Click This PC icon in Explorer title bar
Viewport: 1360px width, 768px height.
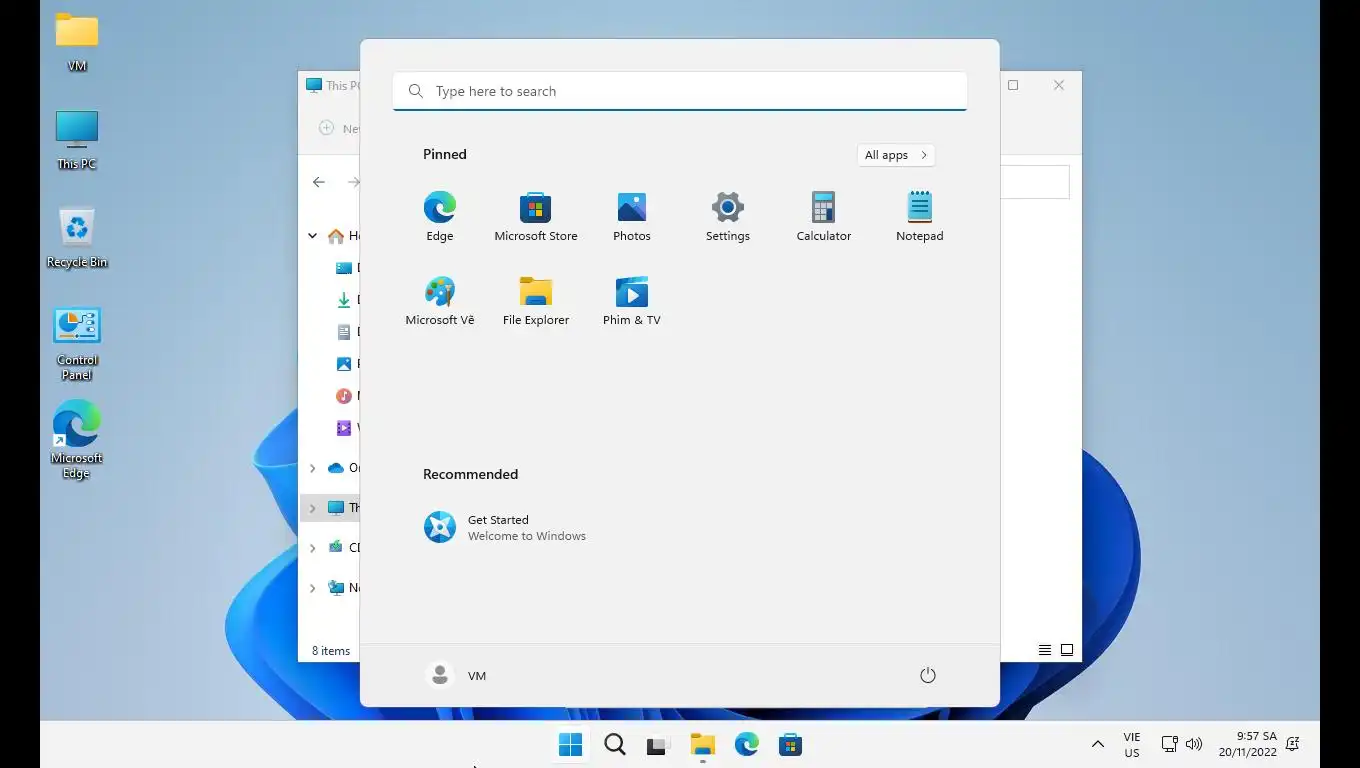[314, 85]
